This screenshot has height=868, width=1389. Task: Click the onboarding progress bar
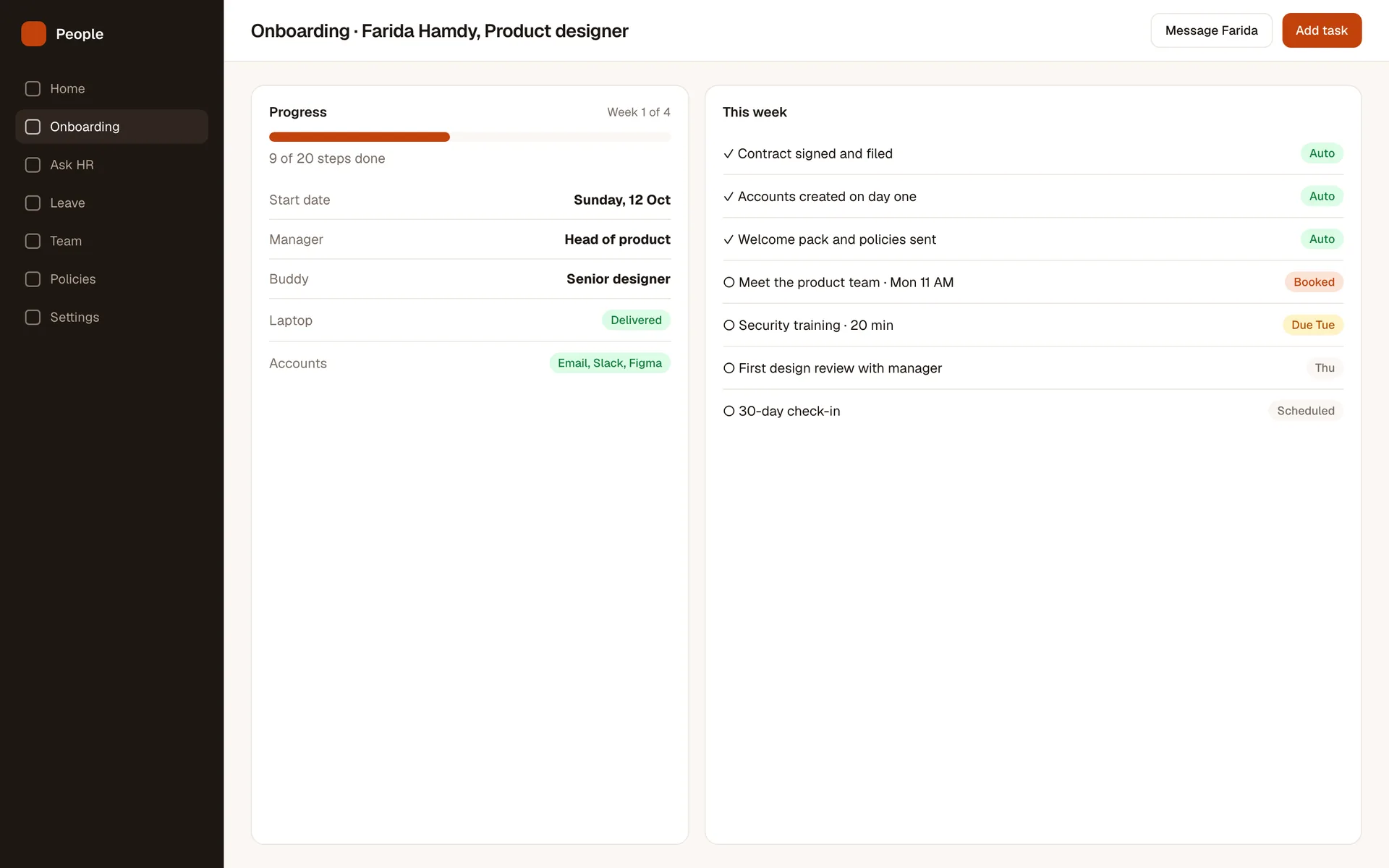tap(470, 137)
